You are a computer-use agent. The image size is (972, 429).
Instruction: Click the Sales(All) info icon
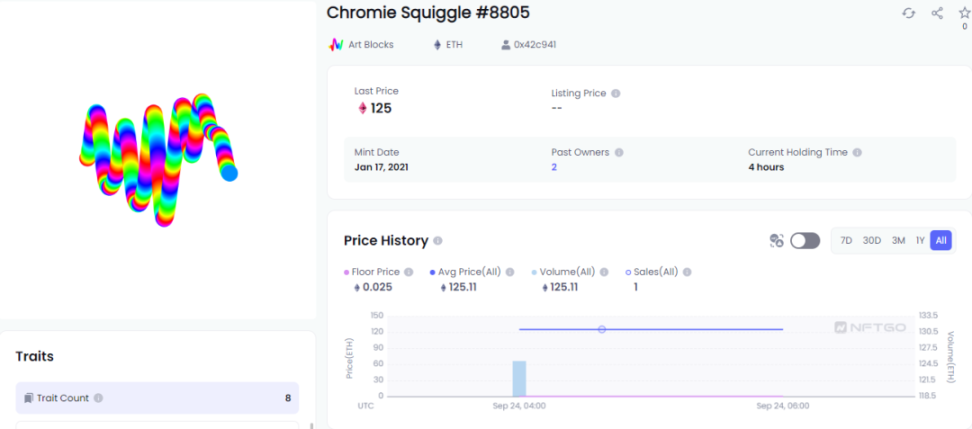click(687, 272)
